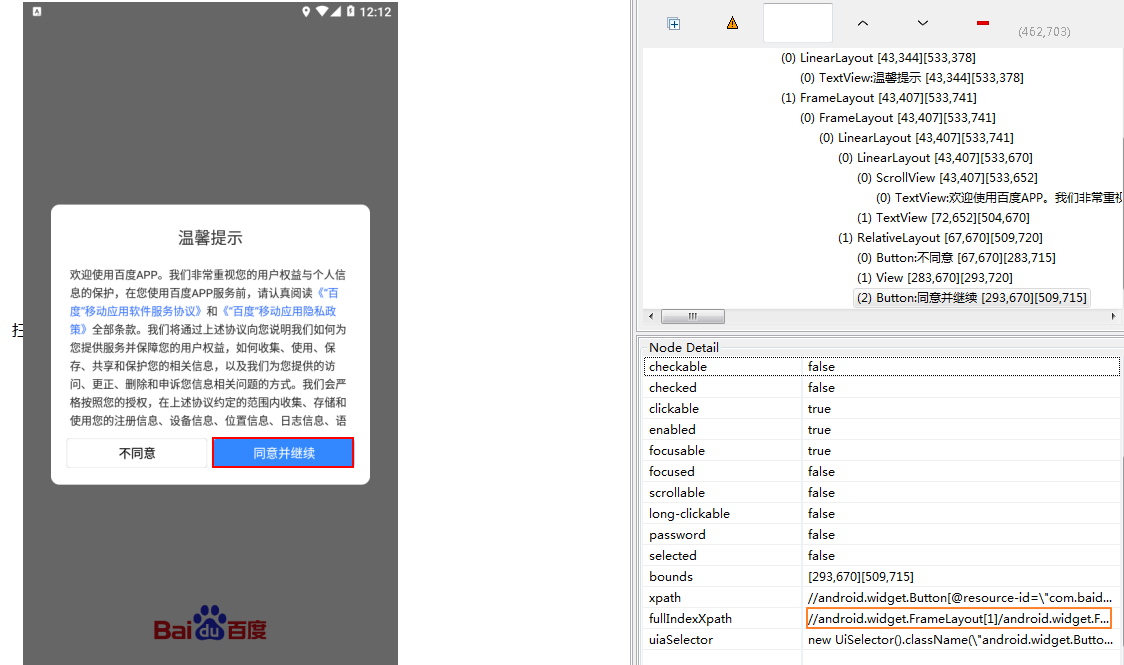
Task: Click the Node Detail panel heading
Action: click(x=683, y=348)
